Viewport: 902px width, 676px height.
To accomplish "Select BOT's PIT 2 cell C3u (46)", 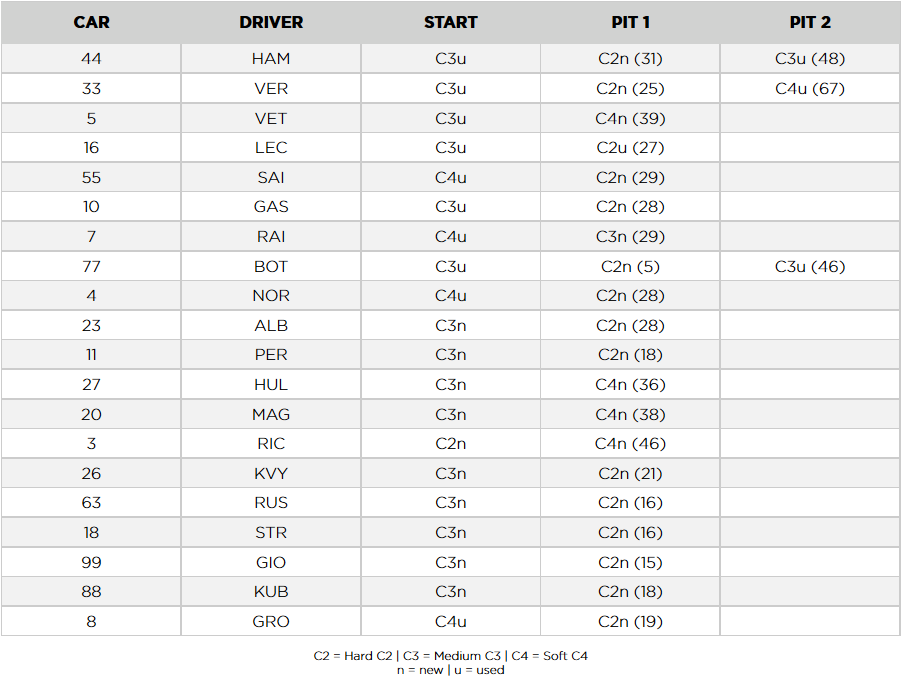I will click(x=810, y=267).
